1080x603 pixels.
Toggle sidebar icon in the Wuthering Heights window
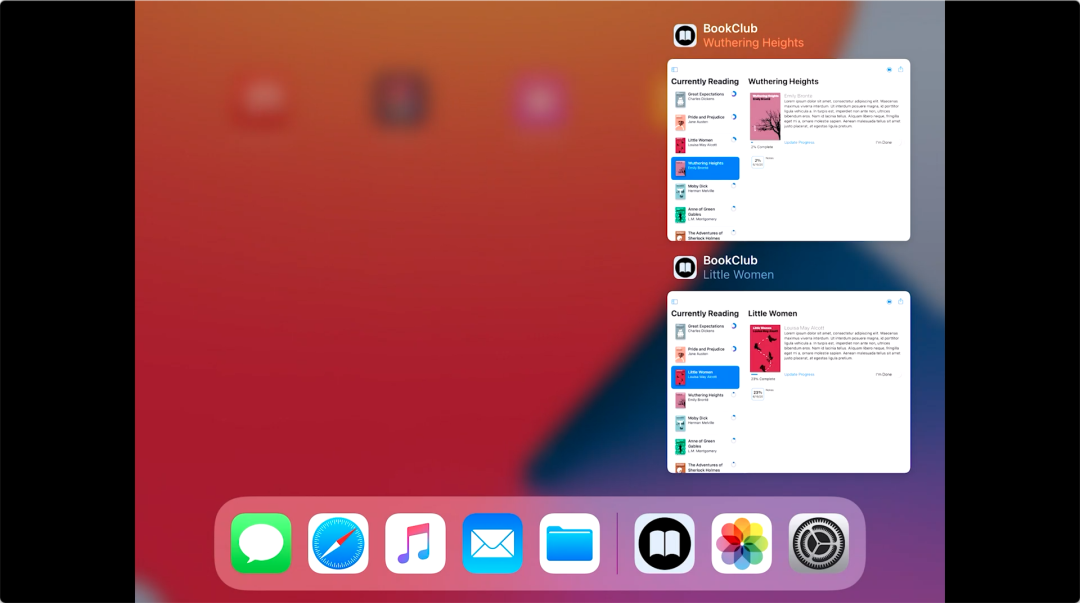[675, 70]
